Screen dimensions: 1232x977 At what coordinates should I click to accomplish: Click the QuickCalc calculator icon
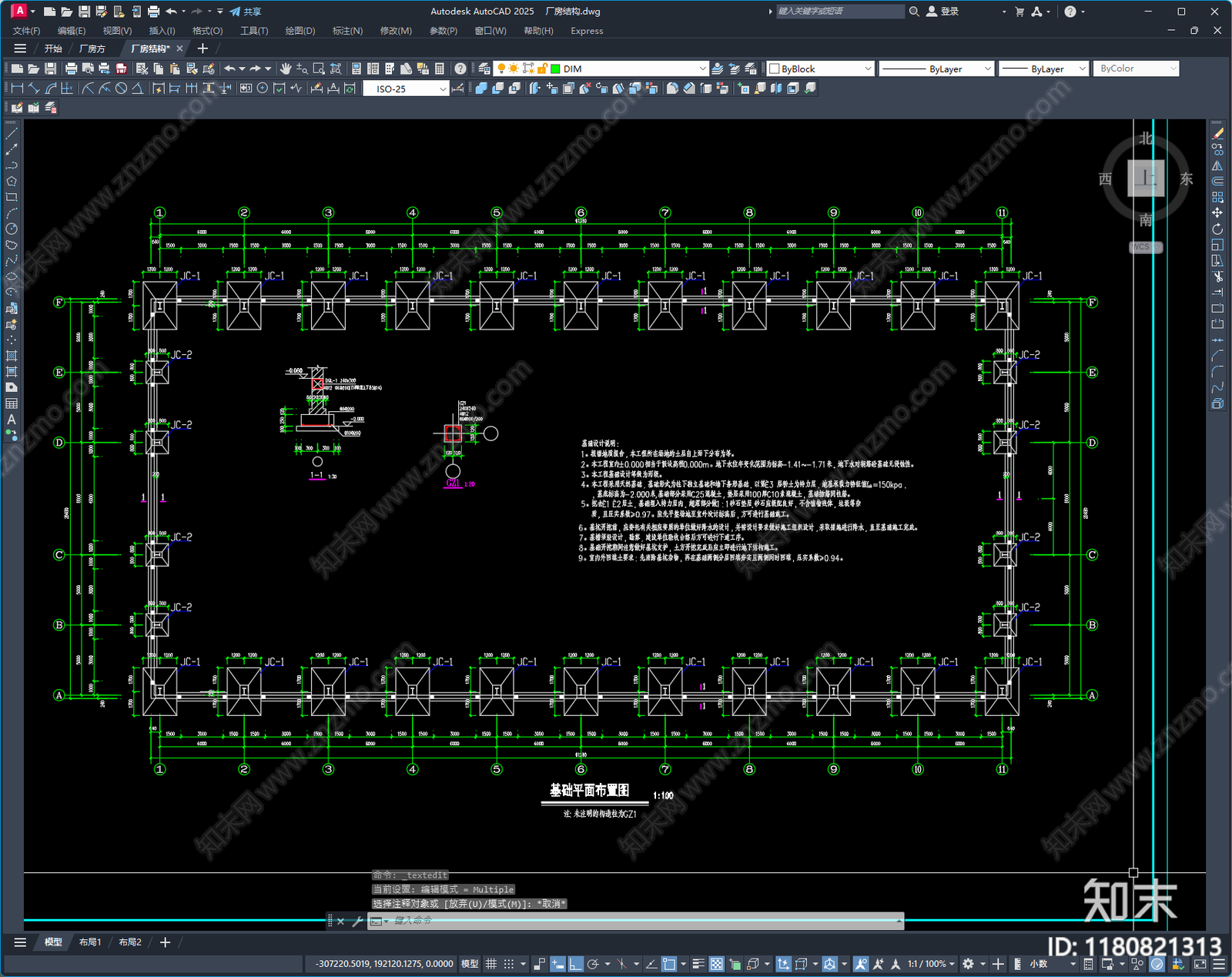coord(440,69)
